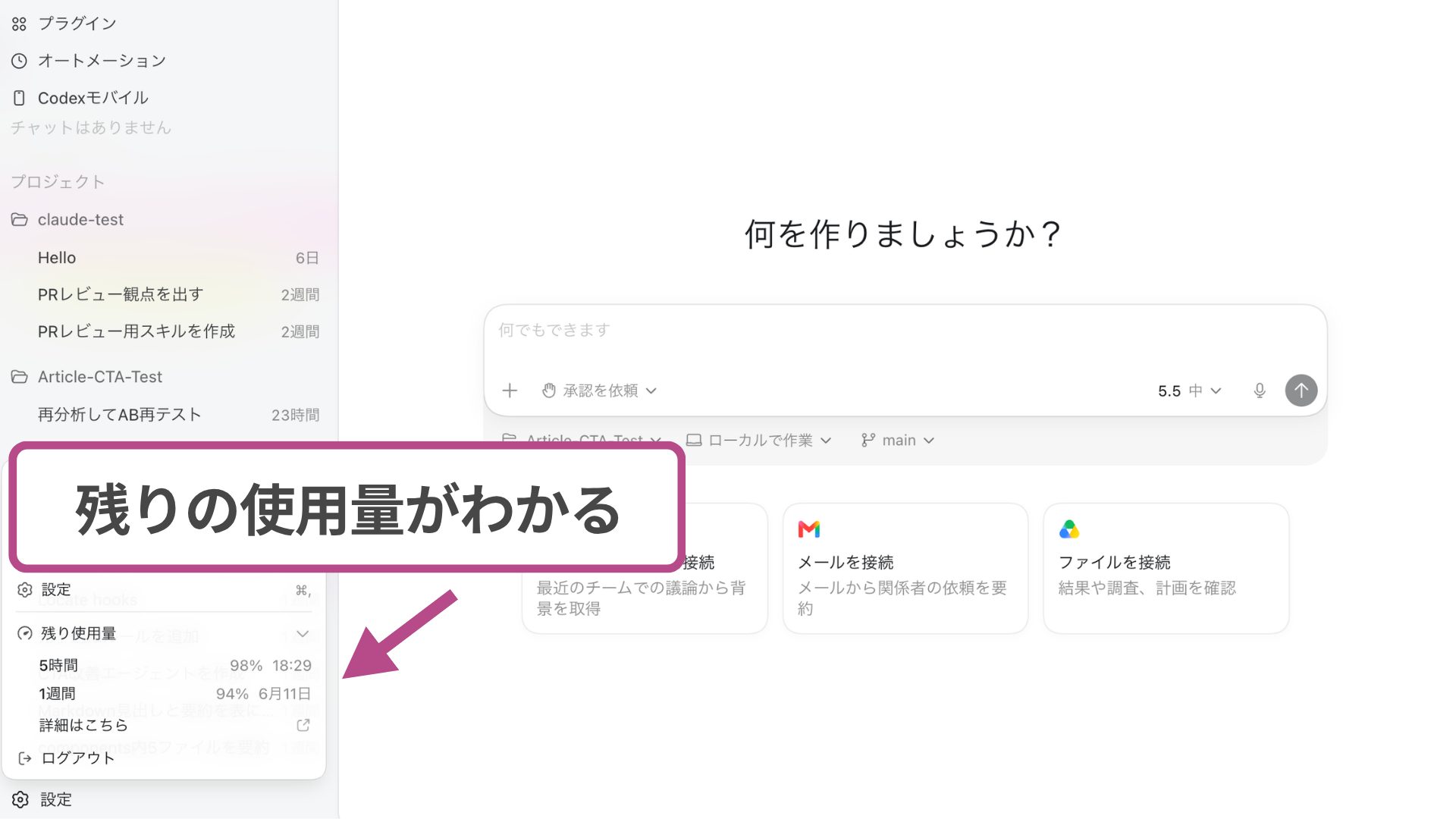1456x819 pixels.
Task: Open the オートメーション clock icon
Action: [19, 61]
